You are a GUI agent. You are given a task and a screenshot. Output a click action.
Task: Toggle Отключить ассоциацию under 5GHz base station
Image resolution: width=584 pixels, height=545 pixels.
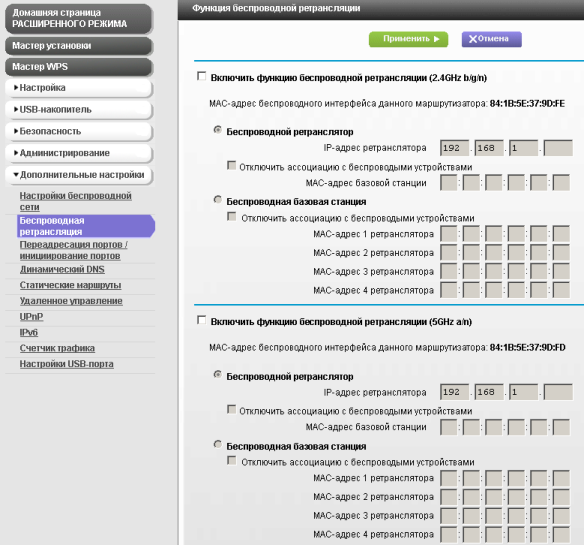pyautogui.click(x=232, y=461)
